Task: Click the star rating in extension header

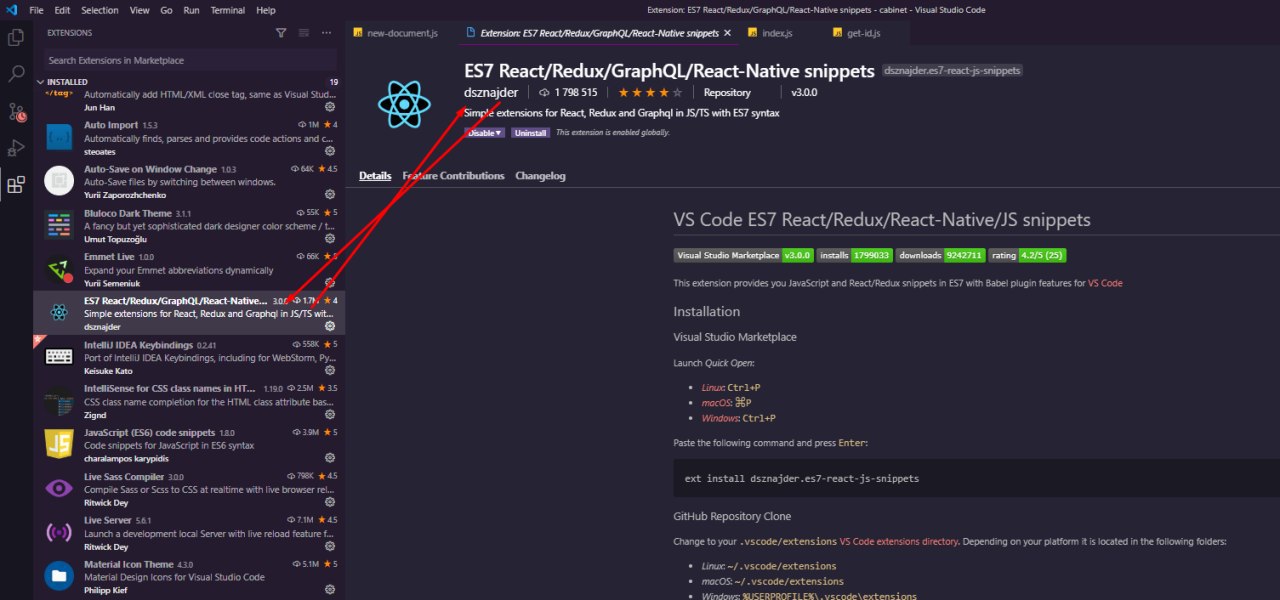Action: pos(650,93)
